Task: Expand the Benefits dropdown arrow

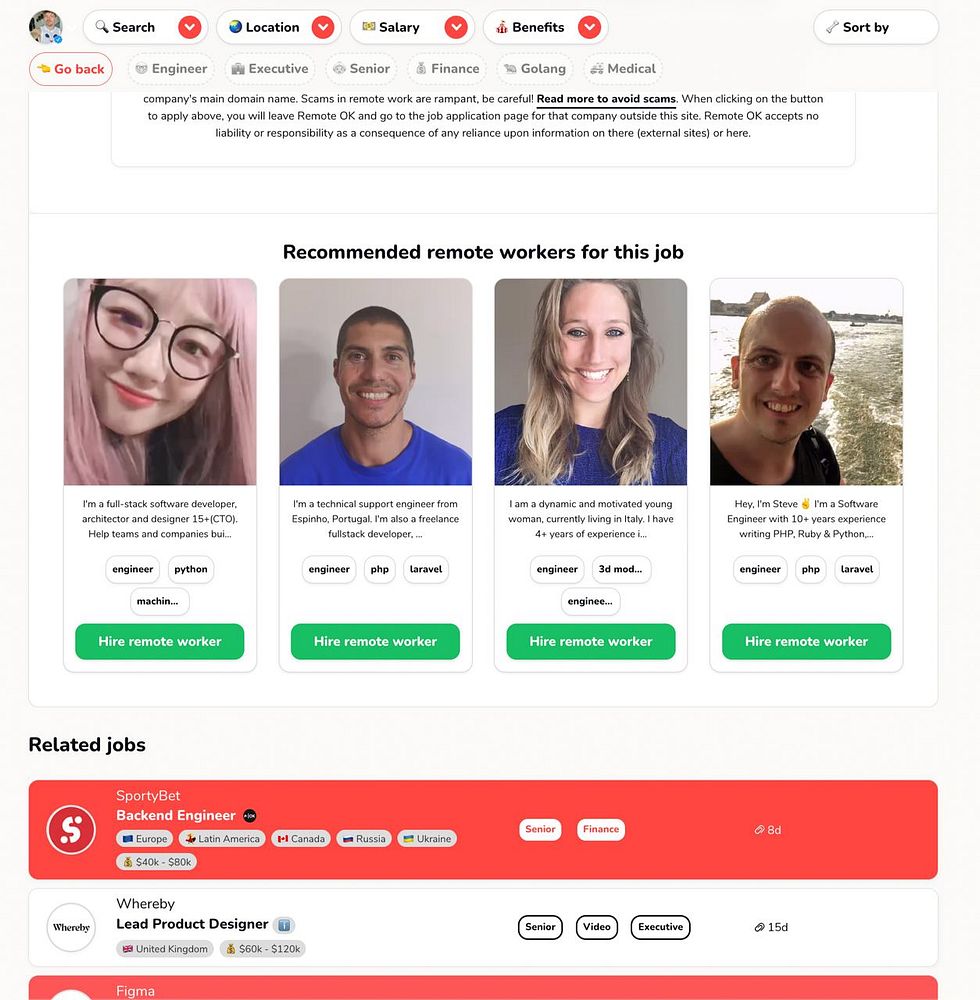Action: (x=589, y=27)
